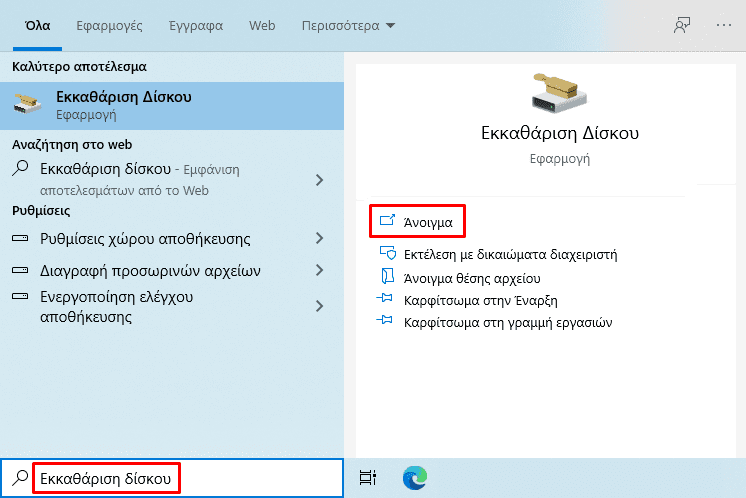
Task: Click the file location folder icon
Action: click(x=388, y=276)
